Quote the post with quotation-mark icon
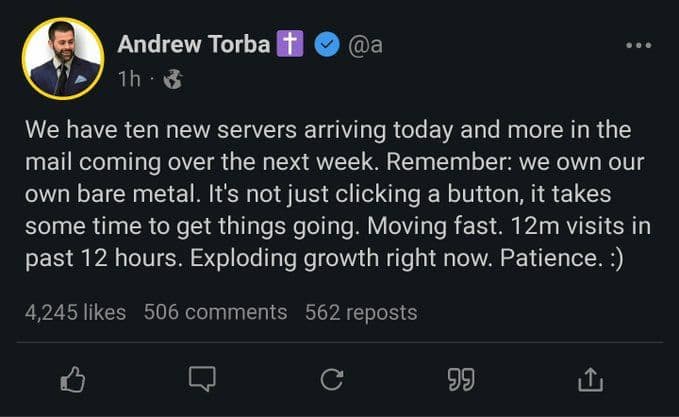 [x=461, y=379]
